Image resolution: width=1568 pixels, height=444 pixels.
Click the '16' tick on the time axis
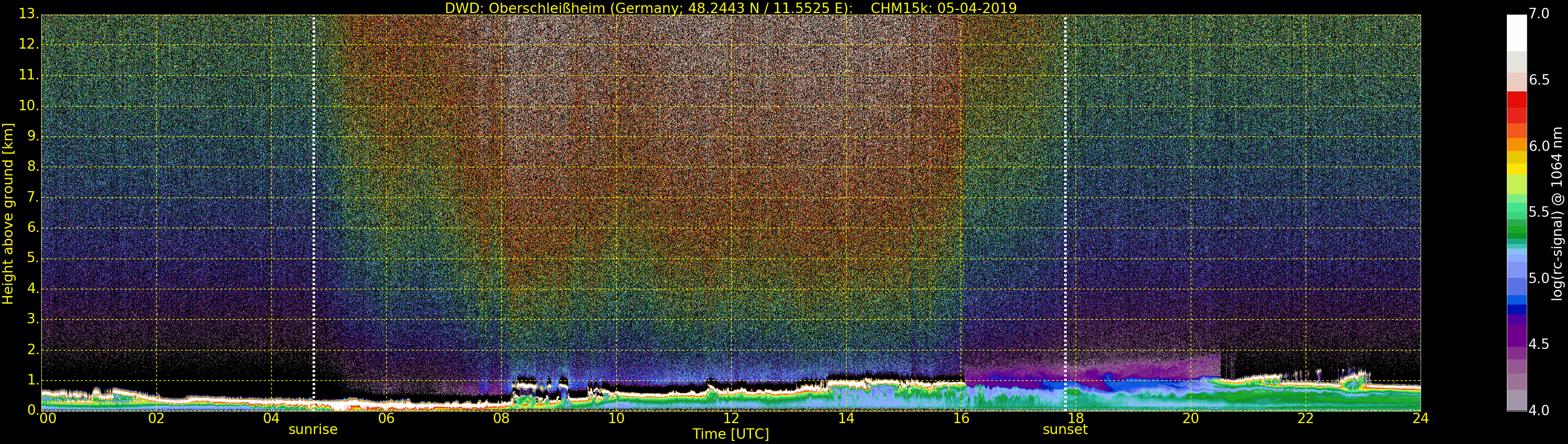pos(961,418)
